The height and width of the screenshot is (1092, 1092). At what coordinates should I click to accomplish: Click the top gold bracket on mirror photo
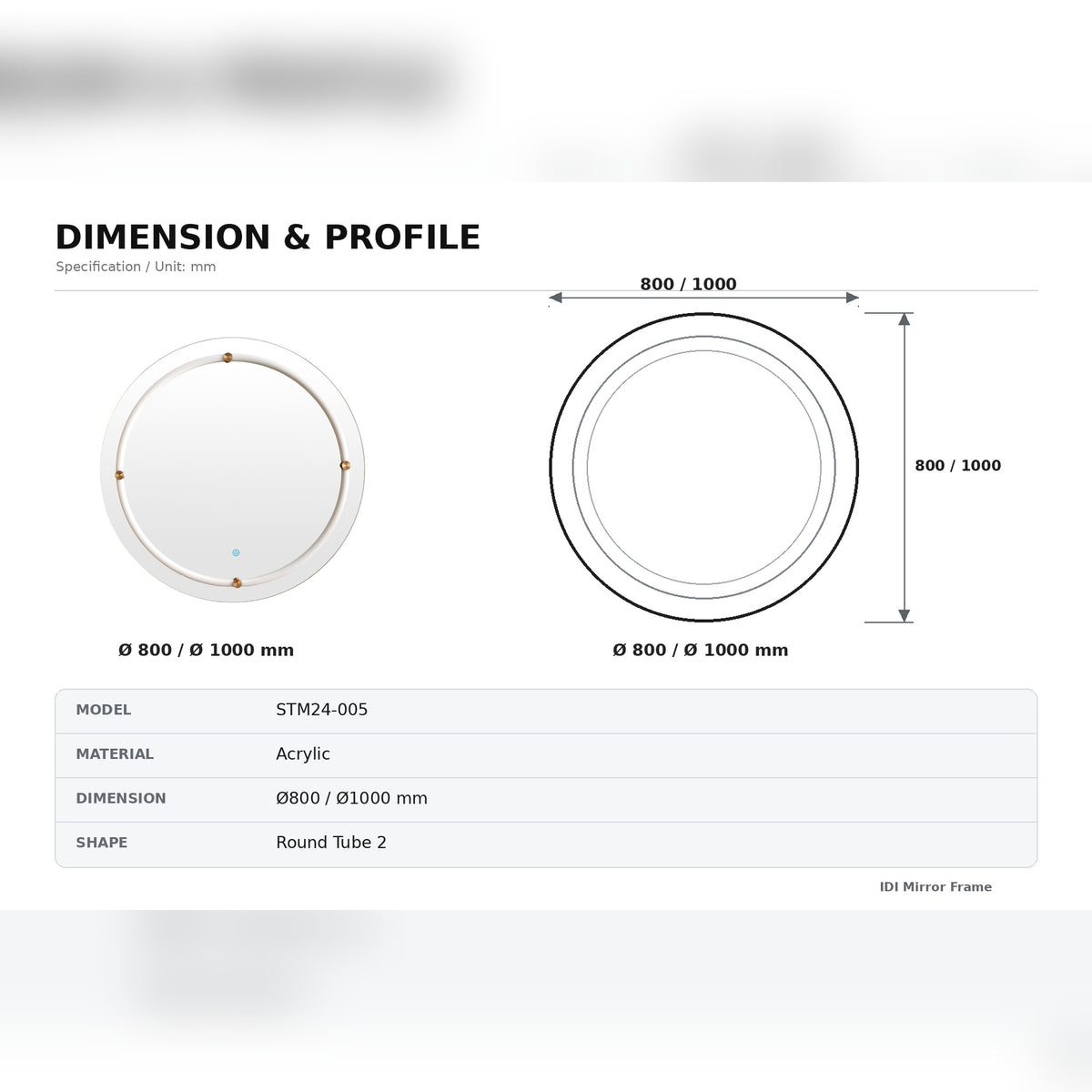(x=227, y=358)
